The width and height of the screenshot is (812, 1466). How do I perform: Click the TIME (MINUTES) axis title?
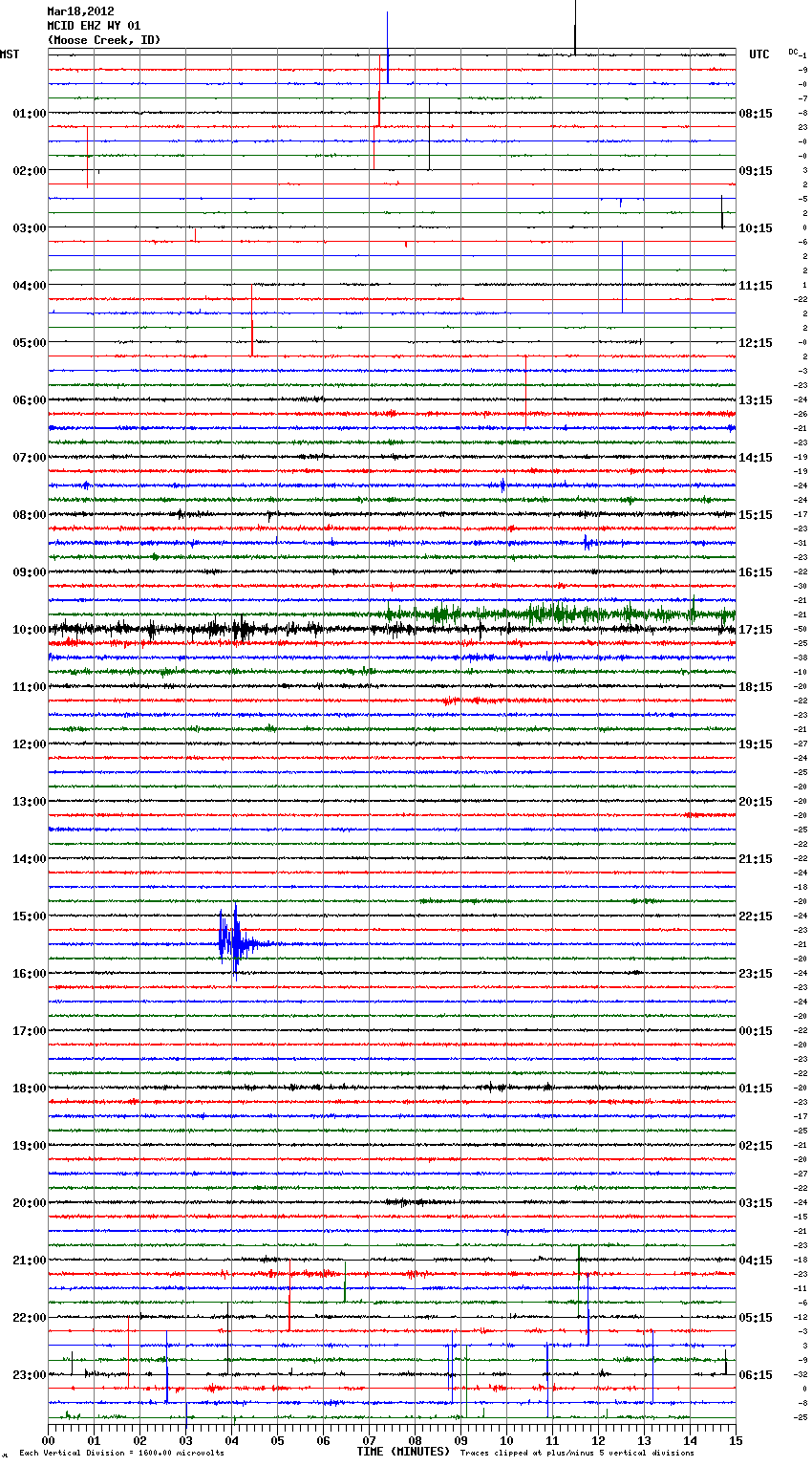403,1452
